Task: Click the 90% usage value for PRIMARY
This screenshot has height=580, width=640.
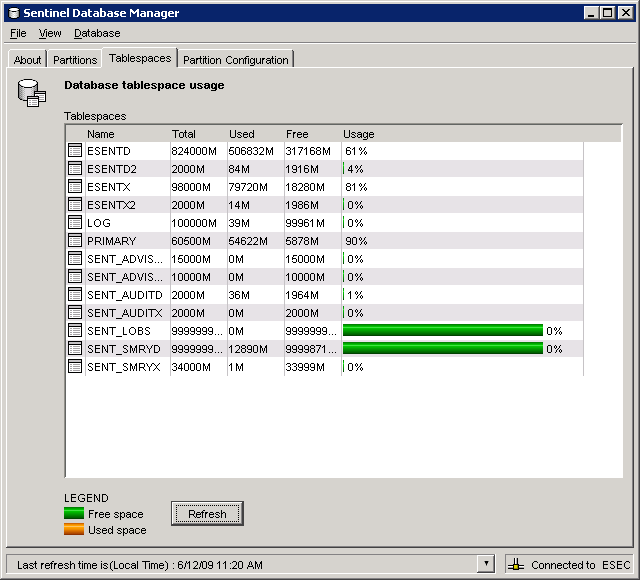Action: tap(356, 241)
